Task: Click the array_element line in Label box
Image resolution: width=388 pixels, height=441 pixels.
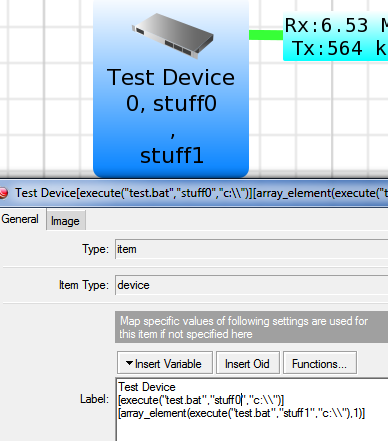Action: coord(242,413)
